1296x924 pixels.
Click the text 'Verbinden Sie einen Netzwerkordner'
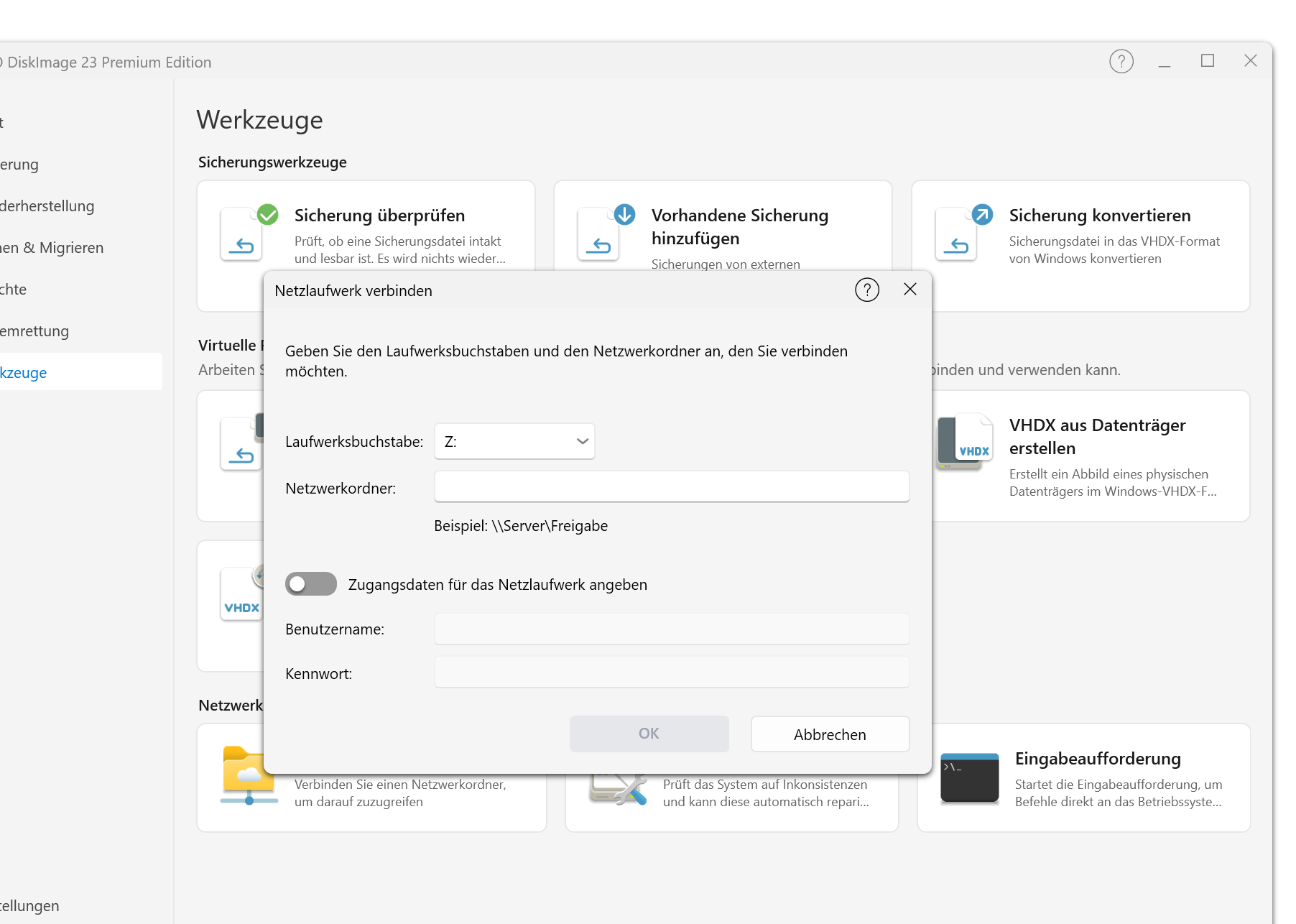(x=400, y=785)
